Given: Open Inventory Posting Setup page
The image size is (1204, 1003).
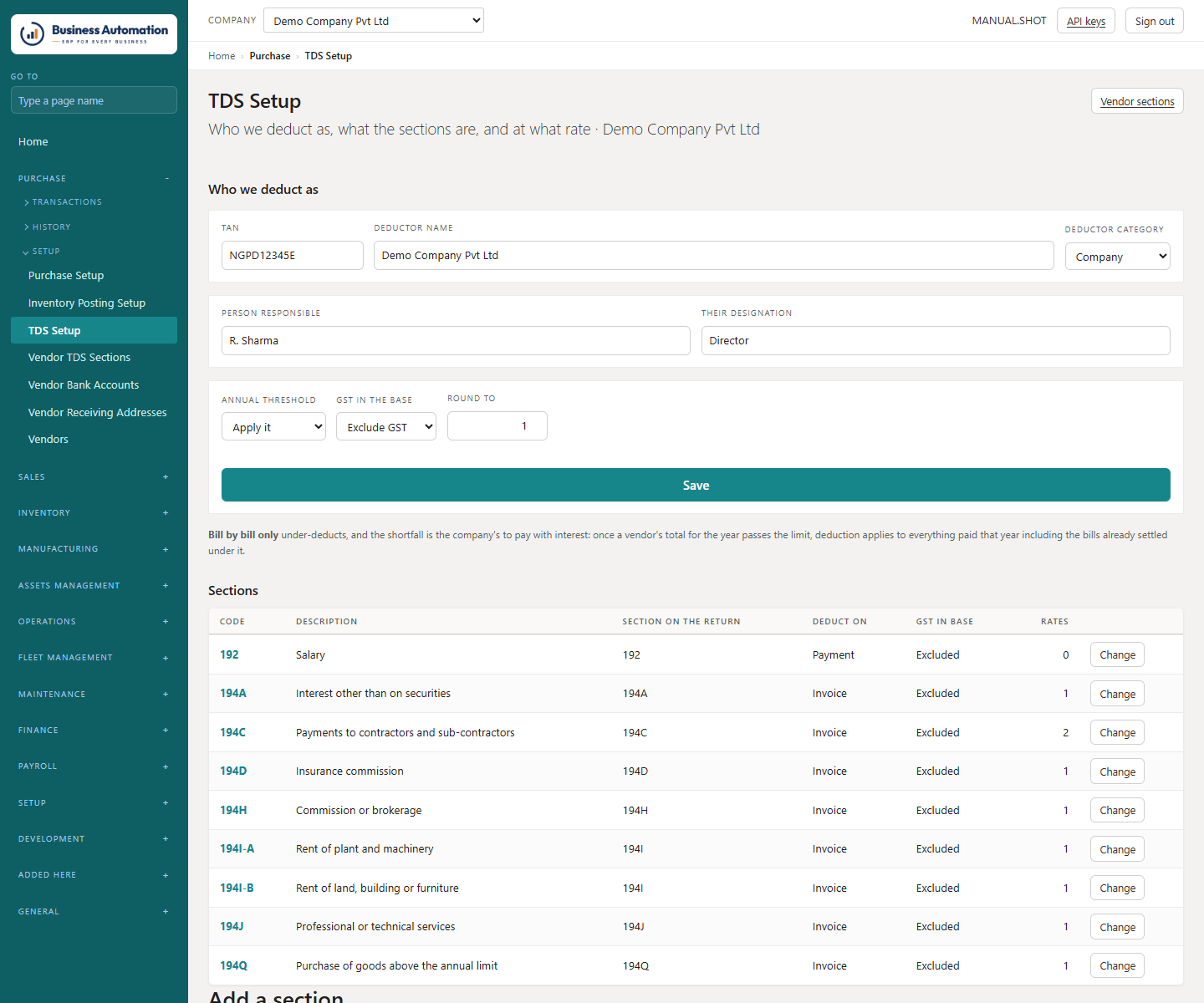Looking at the screenshot, I should (x=94, y=303).
